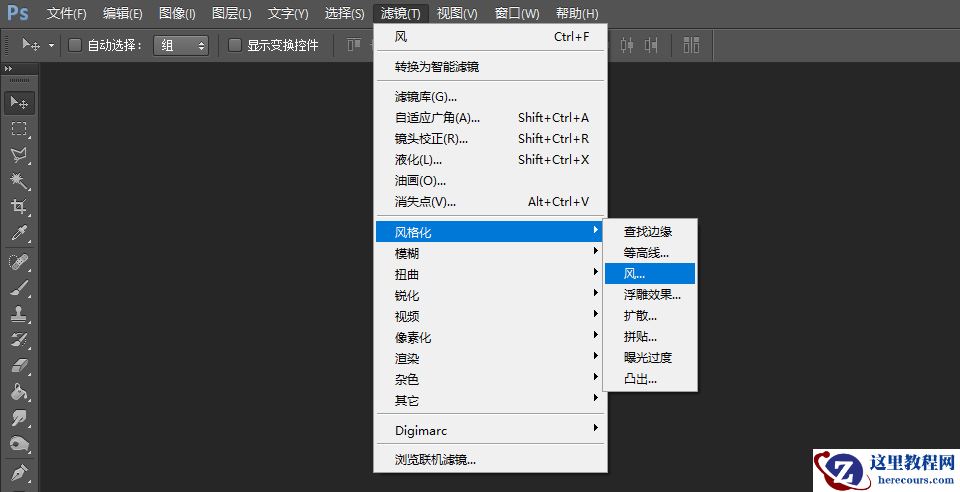This screenshot has height=492, width=960.
Task: Choose 转换为智能滤镜
Action: (x=491, y=67)
